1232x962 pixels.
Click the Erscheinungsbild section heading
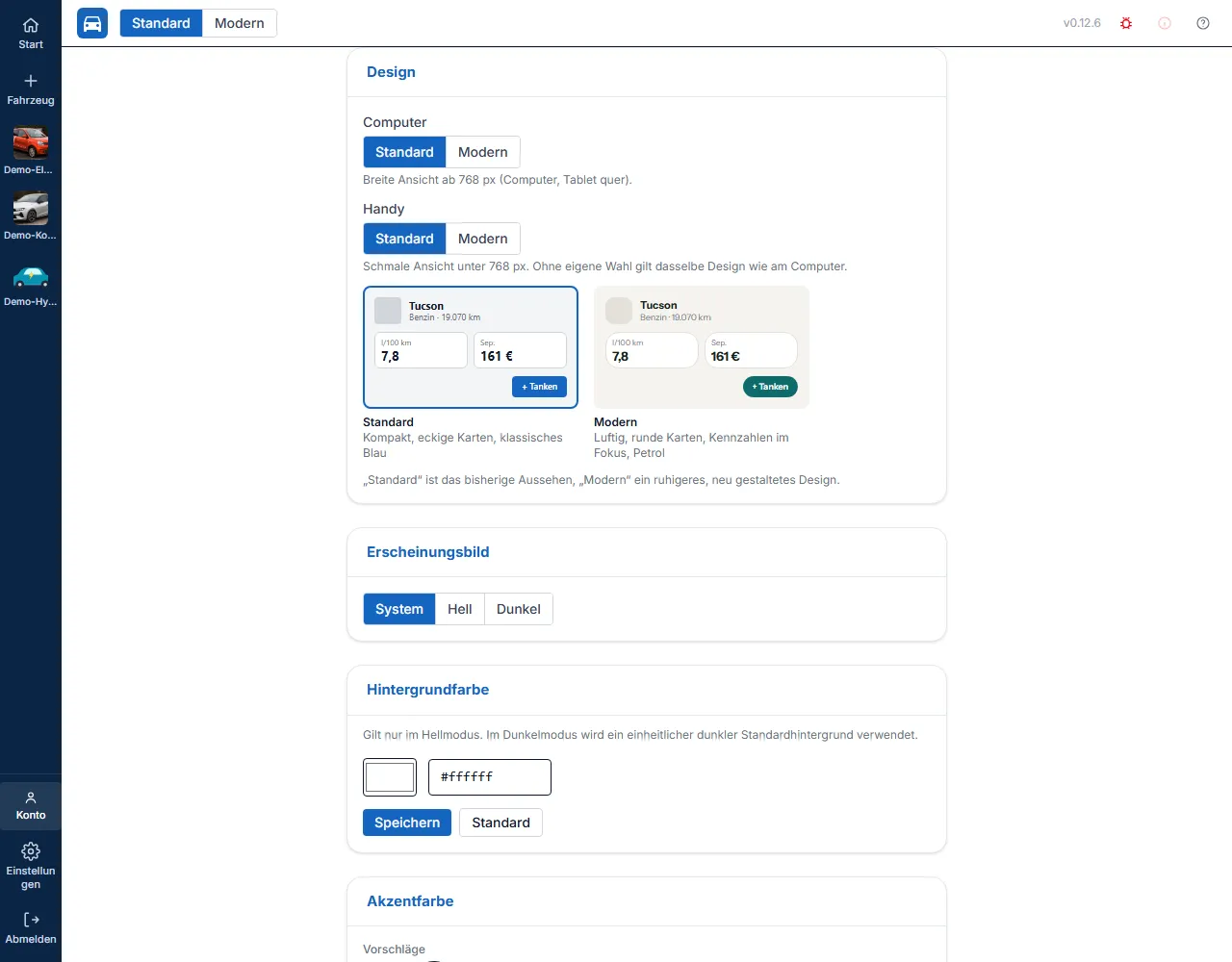(428, 552)
